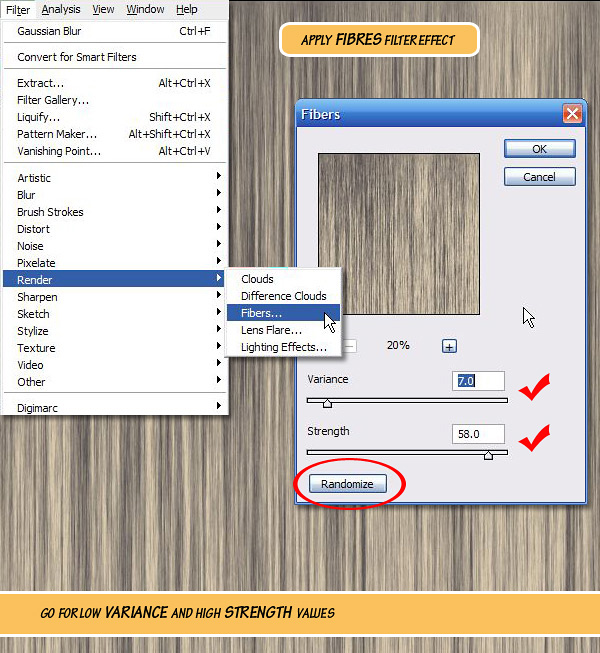600x653 pixels.
Task: Close the Fibers dialog window
Action: (572, 113)
